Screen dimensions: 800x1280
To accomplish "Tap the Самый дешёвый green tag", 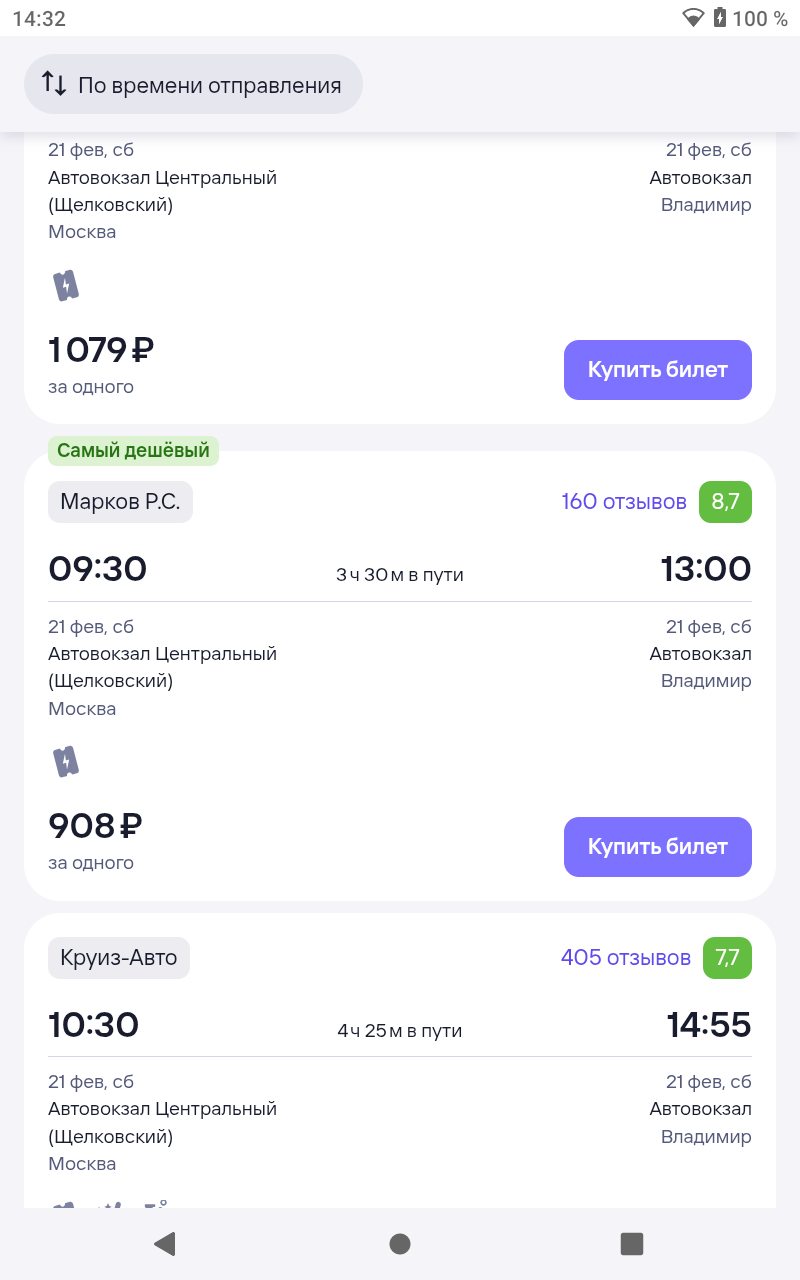I will (133, 451).
